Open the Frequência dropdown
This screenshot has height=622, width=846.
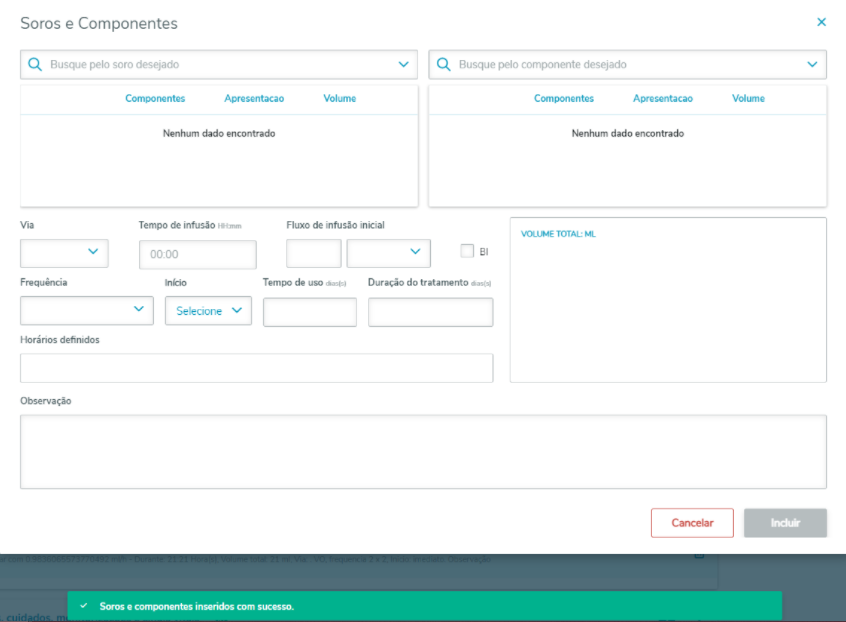pyautogui.click(x=87, y=310)
